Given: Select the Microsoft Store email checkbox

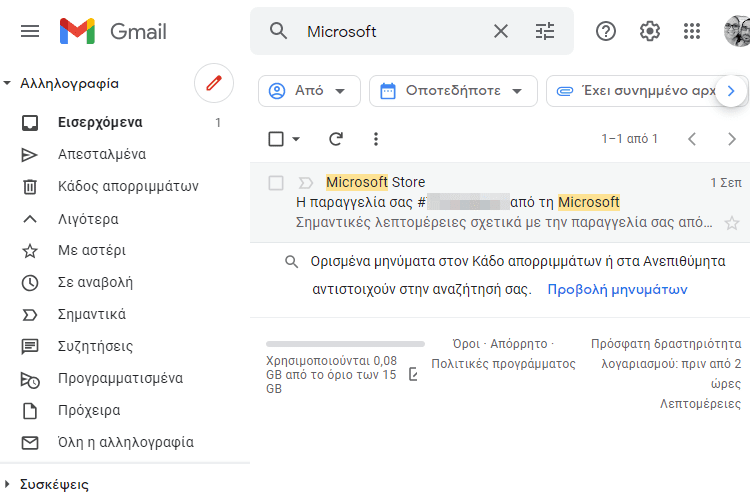Looking at the screenshot, I should pos(276,183).
